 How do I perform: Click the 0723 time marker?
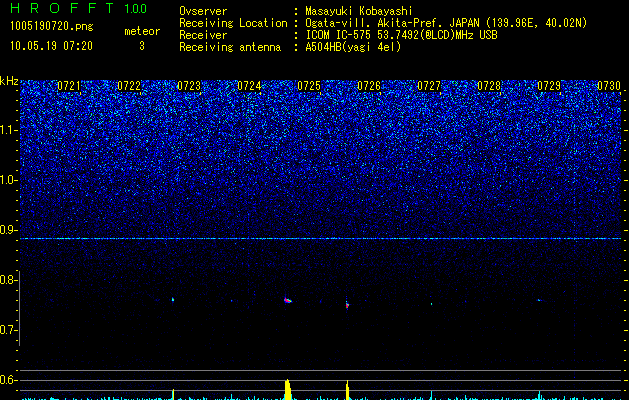coord(189,86)
